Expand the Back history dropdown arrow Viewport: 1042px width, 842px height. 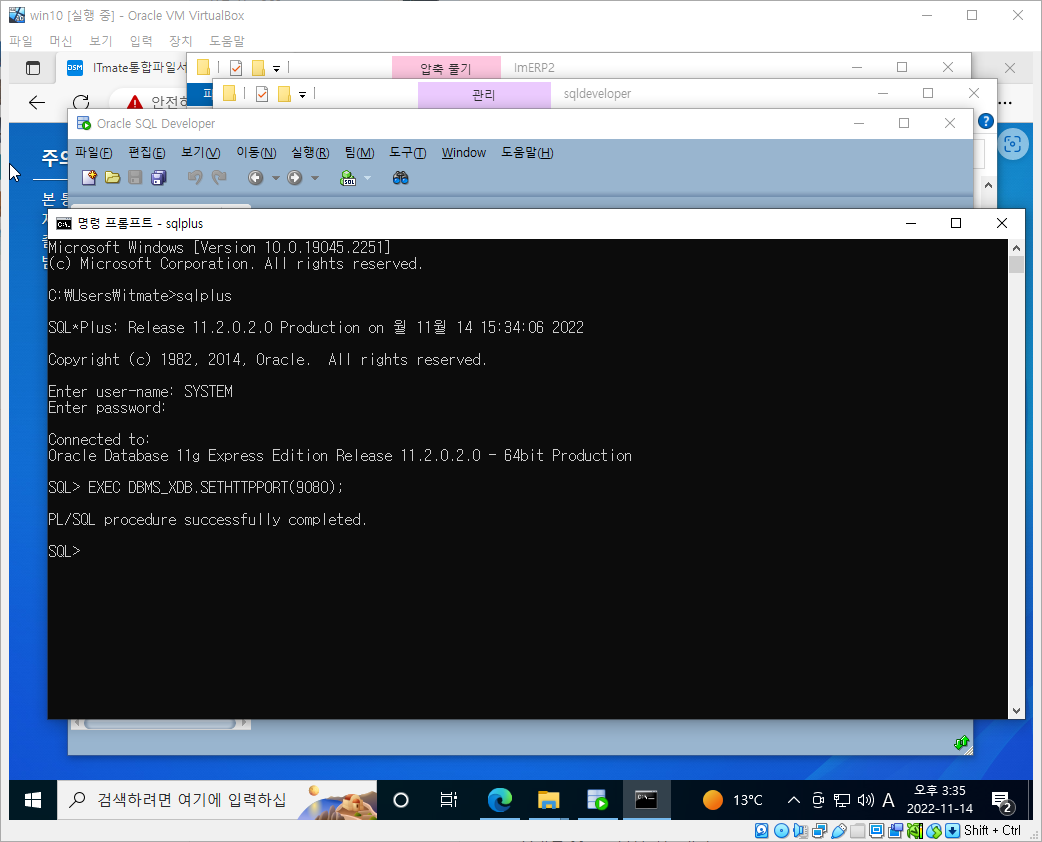276,178
